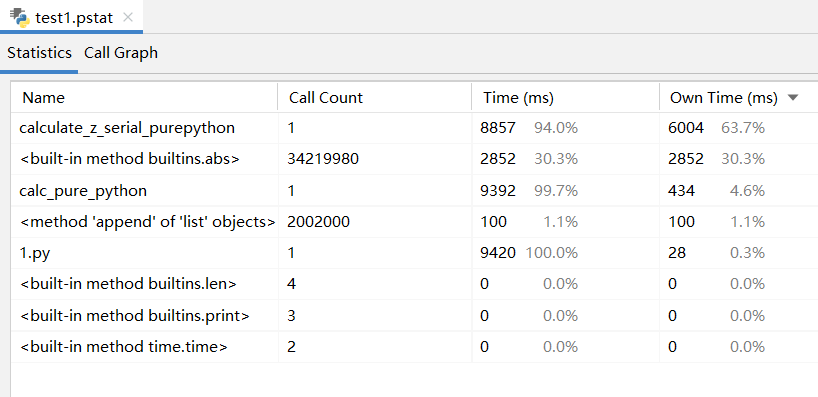This screenshot has width=818, height=397.
Task: Click the 9420 100.0% time cell
Action: pos(566,253)
